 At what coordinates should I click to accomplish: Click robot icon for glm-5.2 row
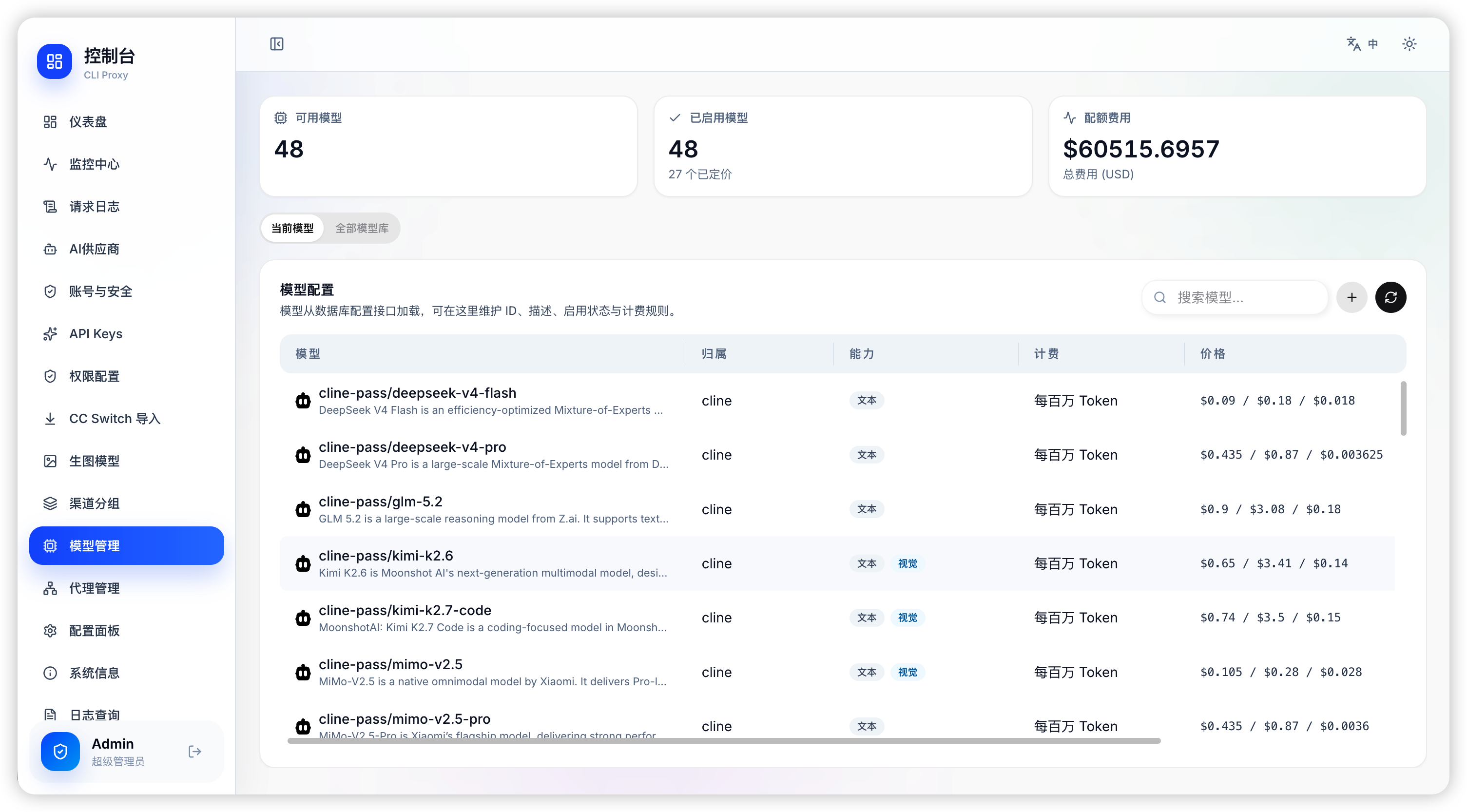(303, 509)
